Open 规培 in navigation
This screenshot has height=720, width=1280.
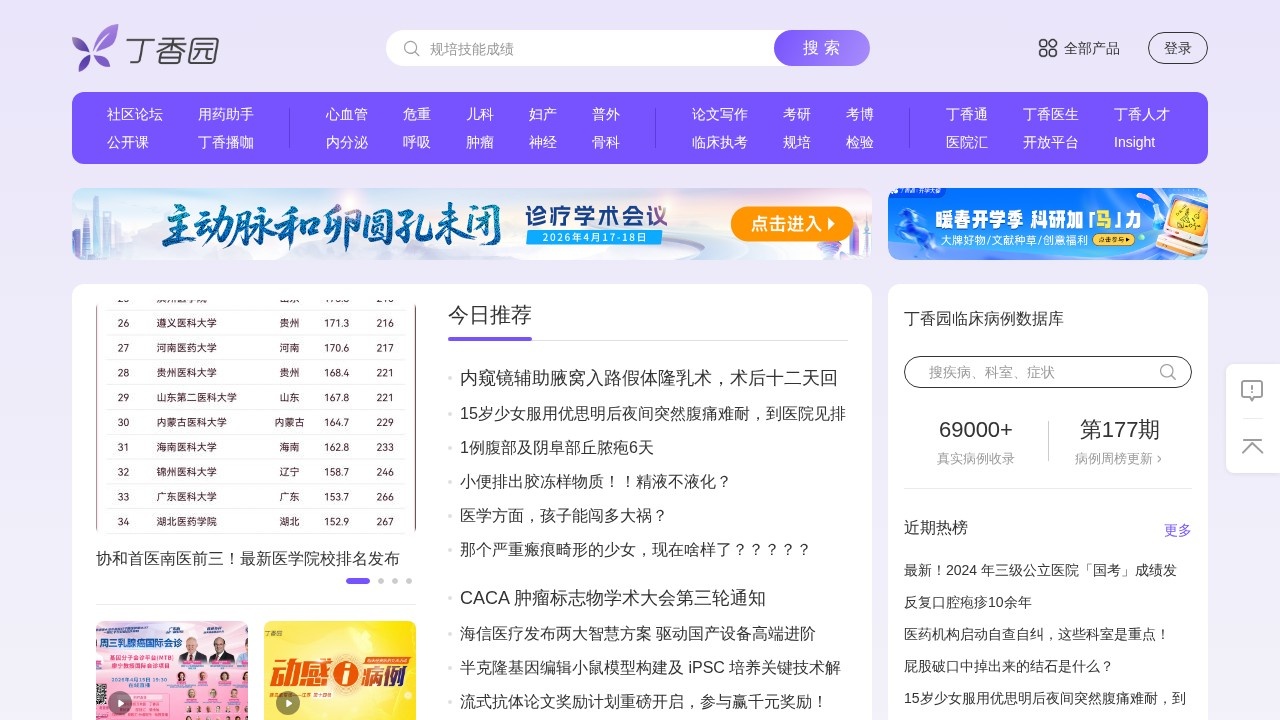797,142
